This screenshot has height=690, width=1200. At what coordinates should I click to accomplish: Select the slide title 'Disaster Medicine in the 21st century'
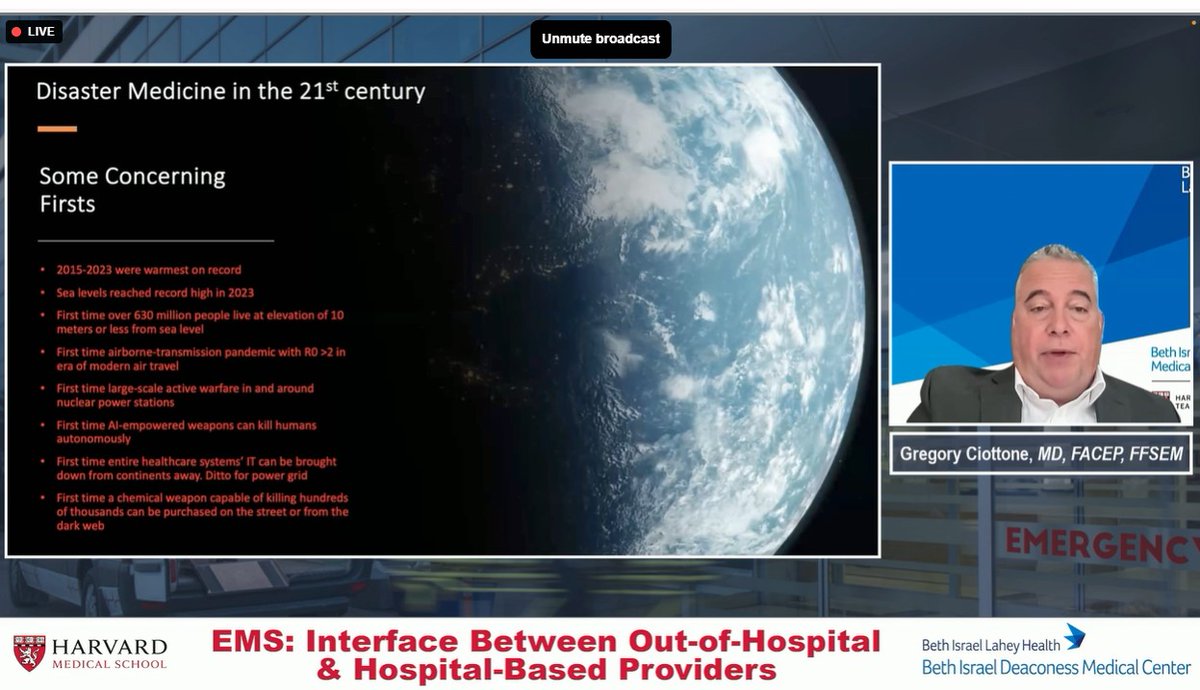231,91
